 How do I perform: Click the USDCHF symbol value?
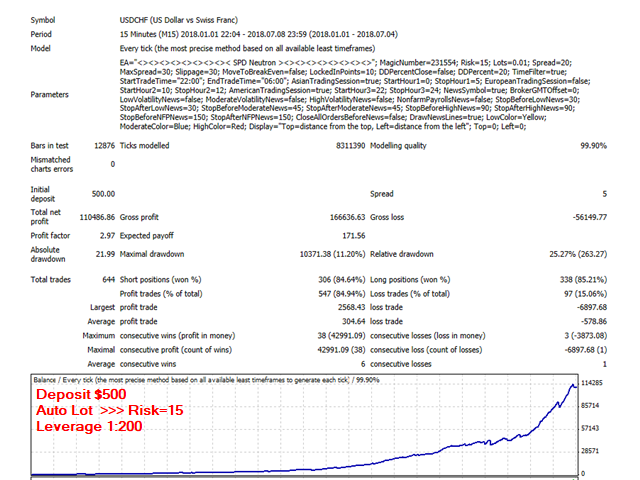pyautogui.click(x=178, y=20)
